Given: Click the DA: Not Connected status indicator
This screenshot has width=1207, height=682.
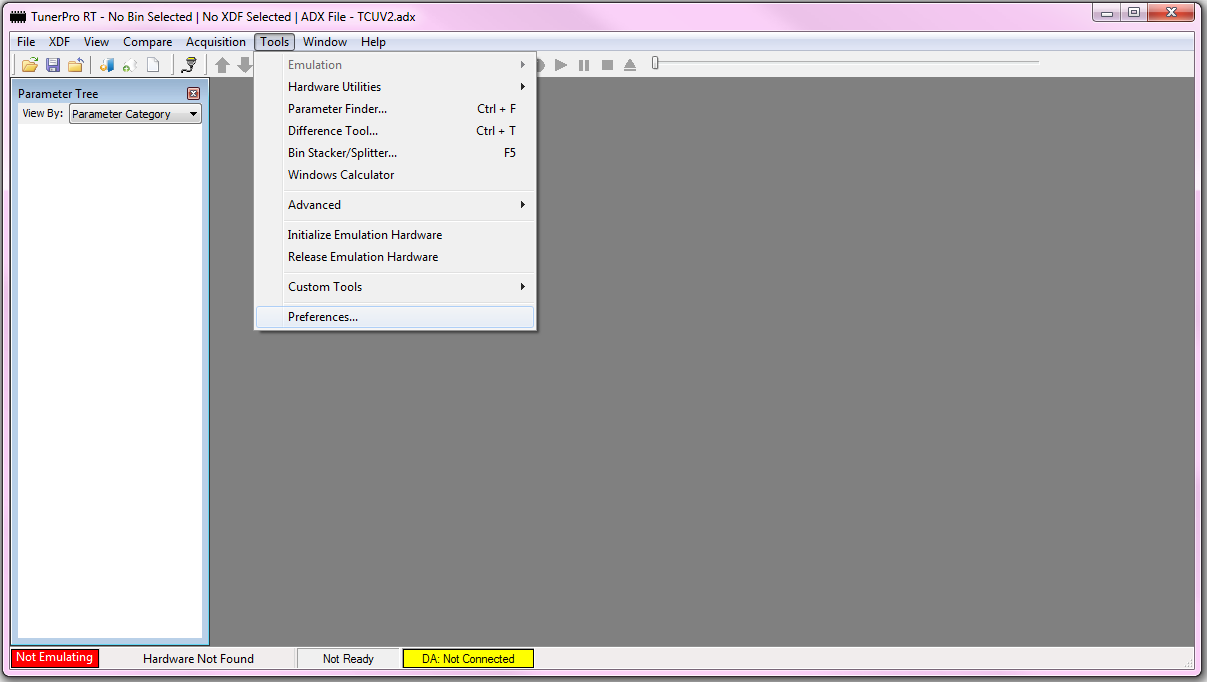Looking at the screenshot, I should coord(468,659).
